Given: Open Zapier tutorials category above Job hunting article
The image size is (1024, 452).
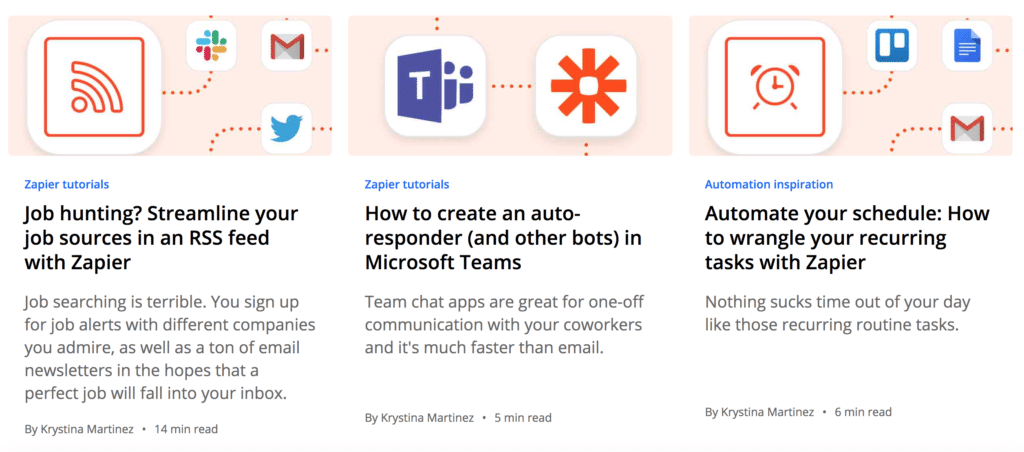Looking at the screenshot, I should 67,184.
